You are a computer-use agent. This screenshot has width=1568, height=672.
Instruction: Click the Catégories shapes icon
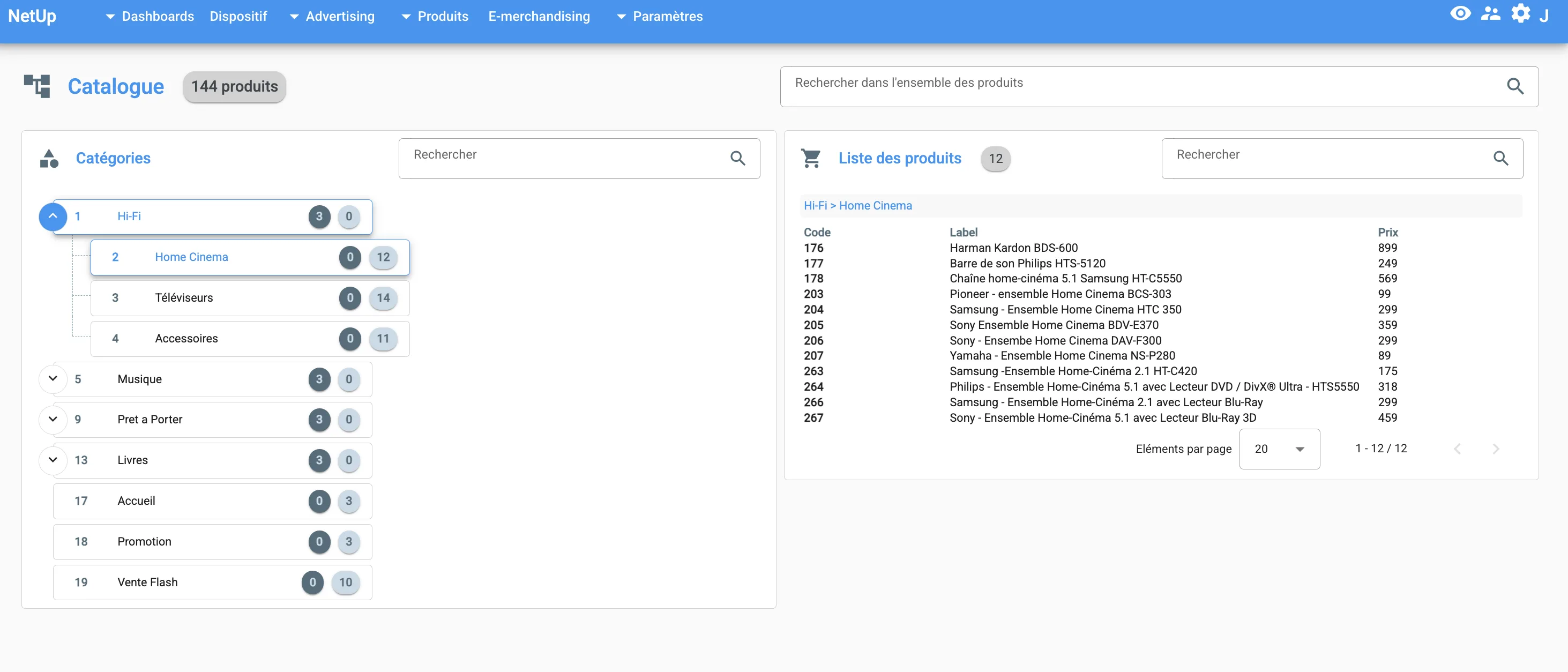pos(49,158)
